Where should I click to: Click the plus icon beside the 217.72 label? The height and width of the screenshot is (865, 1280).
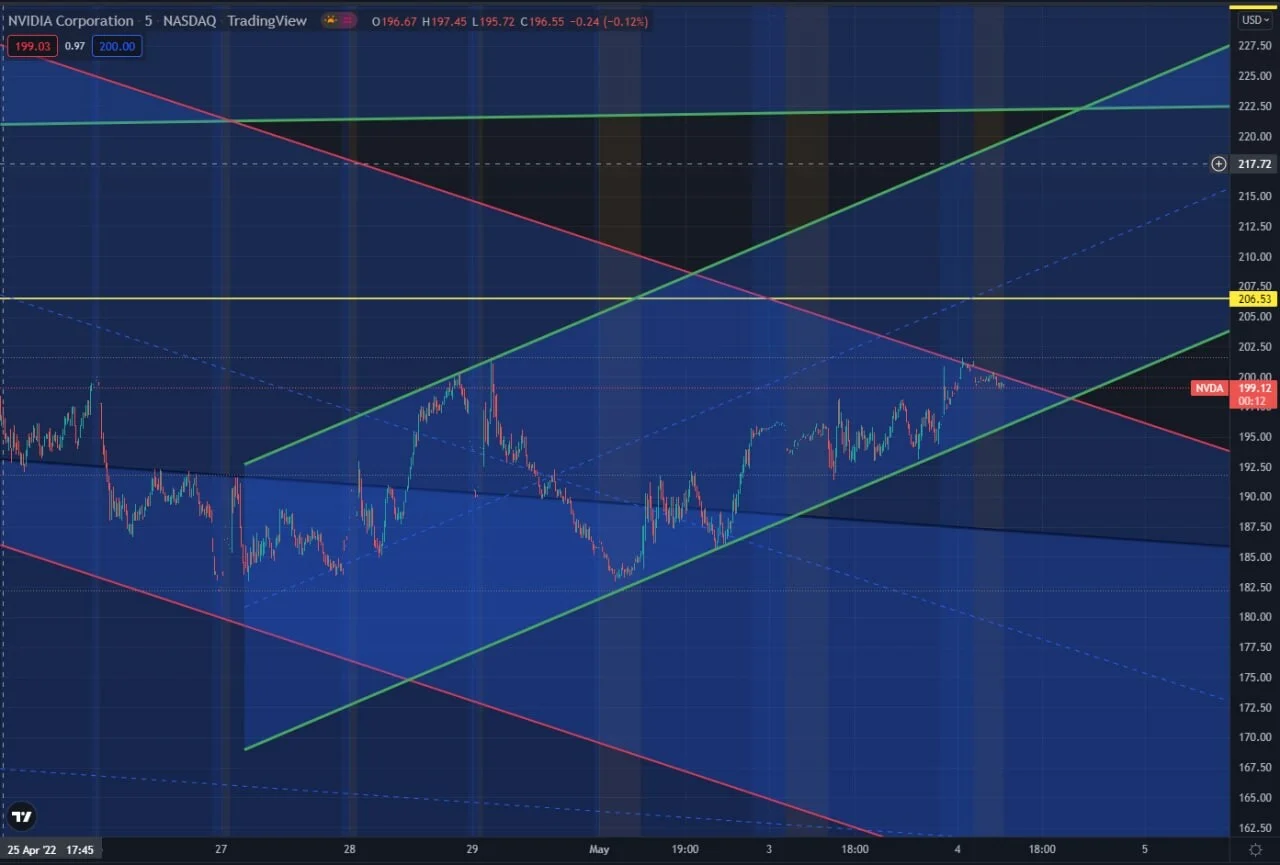(1218, 163)
